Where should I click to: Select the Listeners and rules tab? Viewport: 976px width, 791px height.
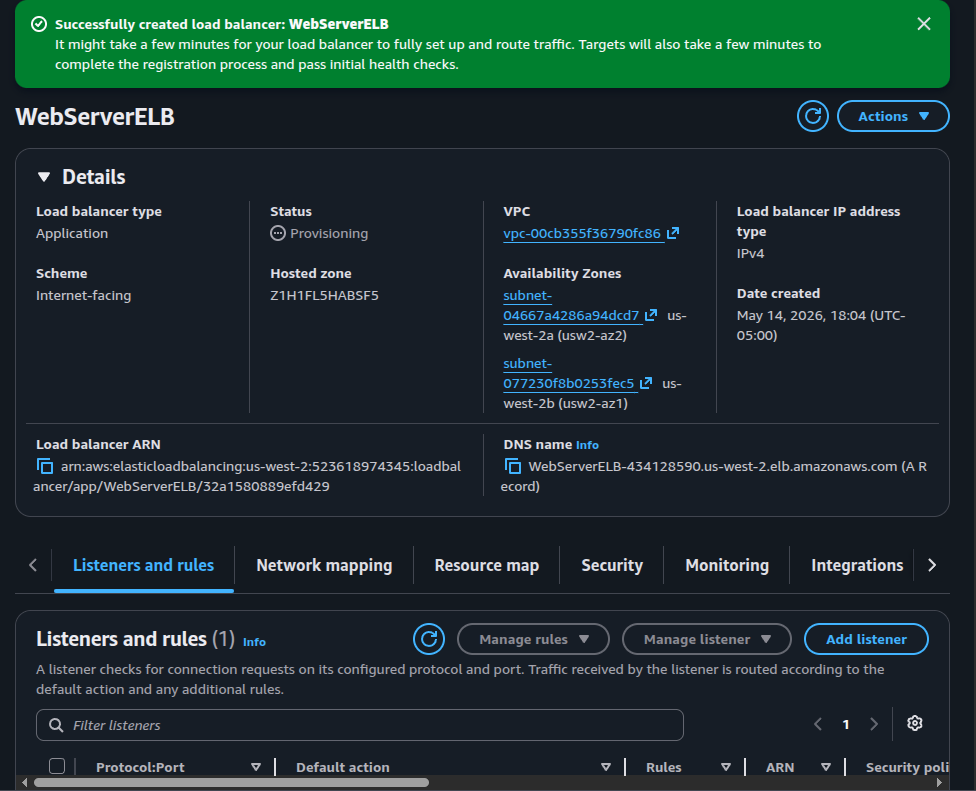[x=143, y=565]
